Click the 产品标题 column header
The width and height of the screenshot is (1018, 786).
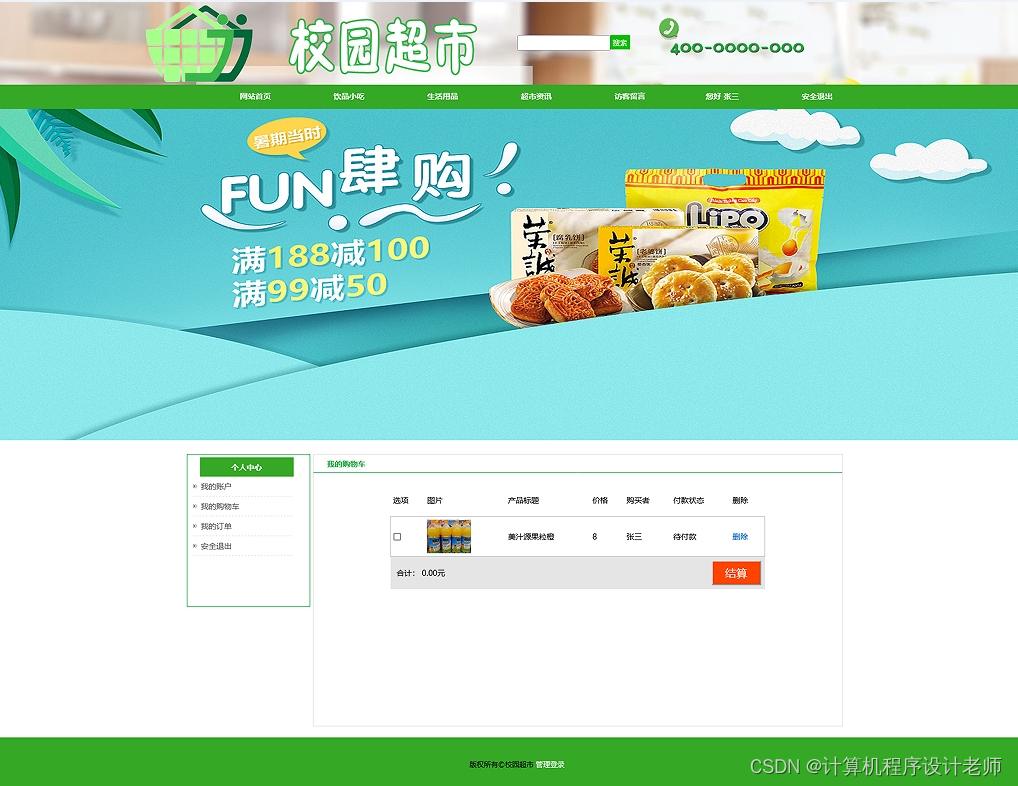point(523,500)
